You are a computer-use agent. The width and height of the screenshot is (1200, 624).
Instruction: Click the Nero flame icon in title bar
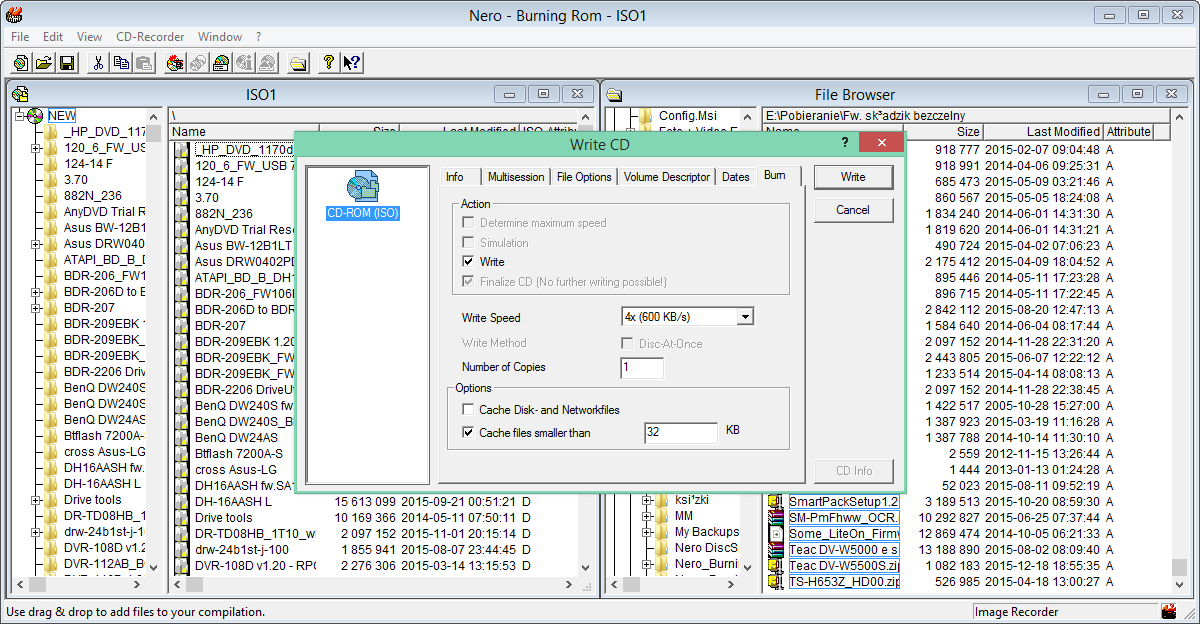tap(12, 15)
